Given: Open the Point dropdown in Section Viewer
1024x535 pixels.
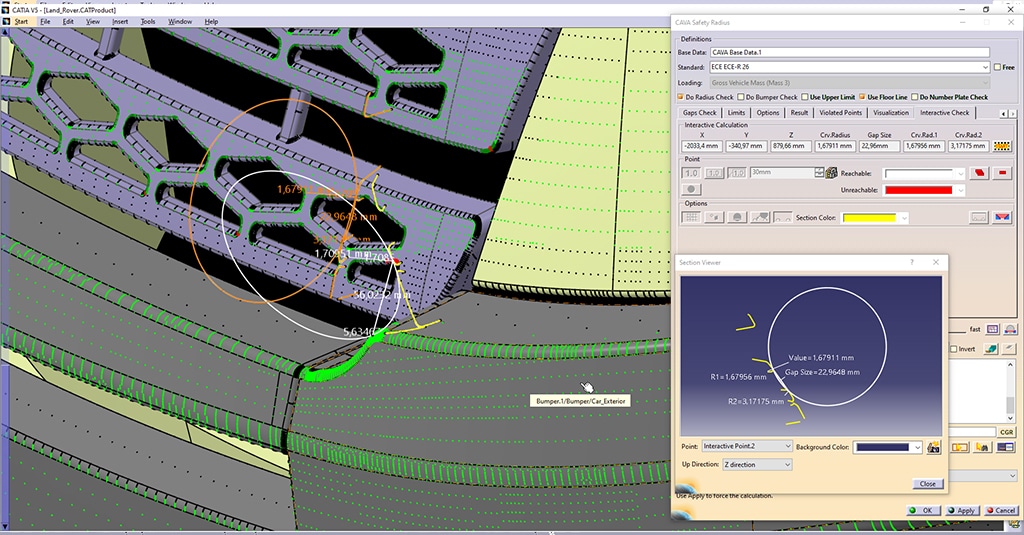Looking at the screenshot, I should pyautogui.click(x=747, y=446).
